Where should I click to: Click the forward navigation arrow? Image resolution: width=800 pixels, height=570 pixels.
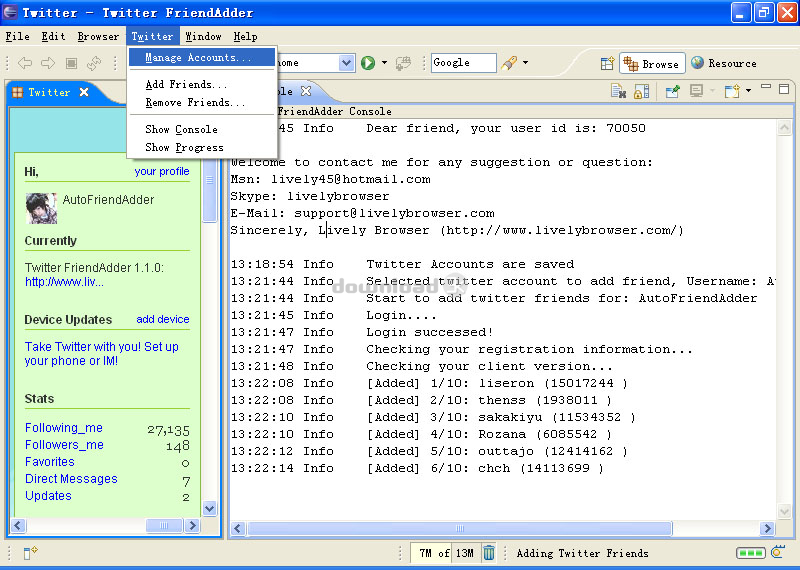tap(48, 63)
